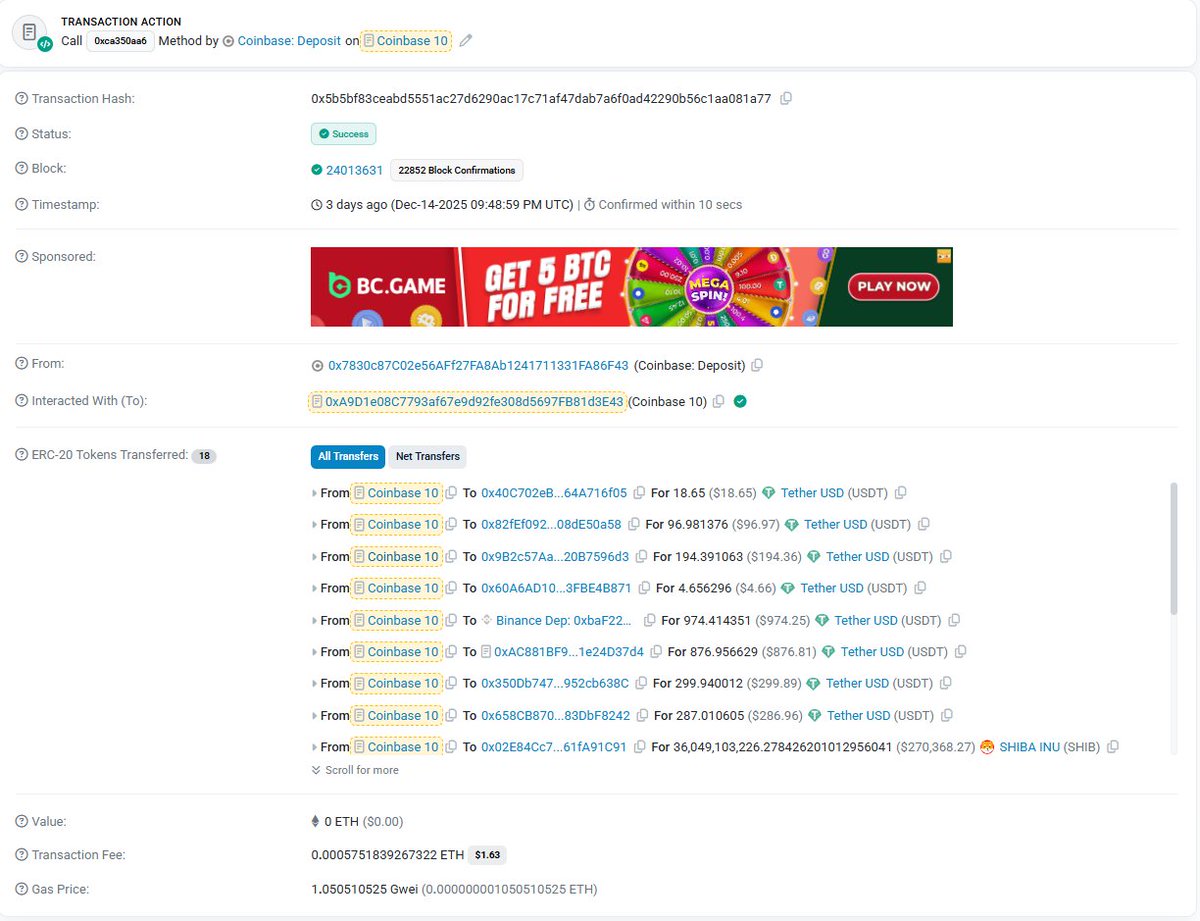This screenshot has height=921, width=1200.
Task: Click the 22852 Block Confirmations badge
Action: [x=456, y=170]
